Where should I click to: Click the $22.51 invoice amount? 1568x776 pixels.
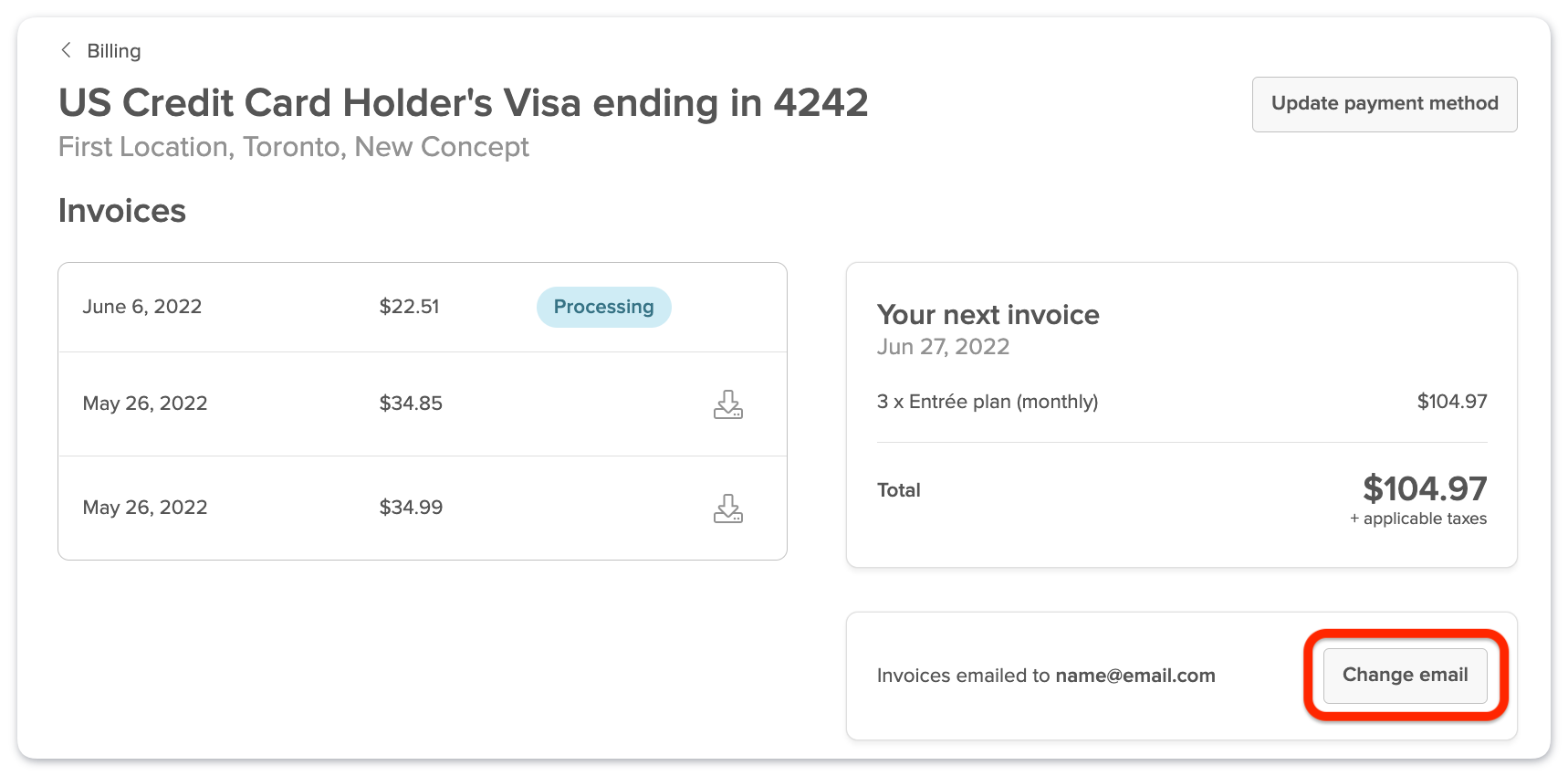point(409,307)
